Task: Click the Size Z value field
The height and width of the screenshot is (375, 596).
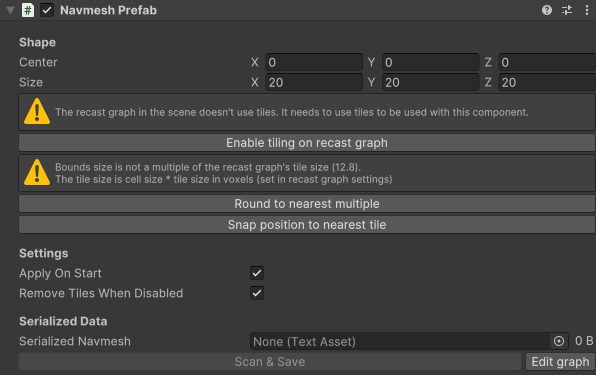Action: [547, 82]
